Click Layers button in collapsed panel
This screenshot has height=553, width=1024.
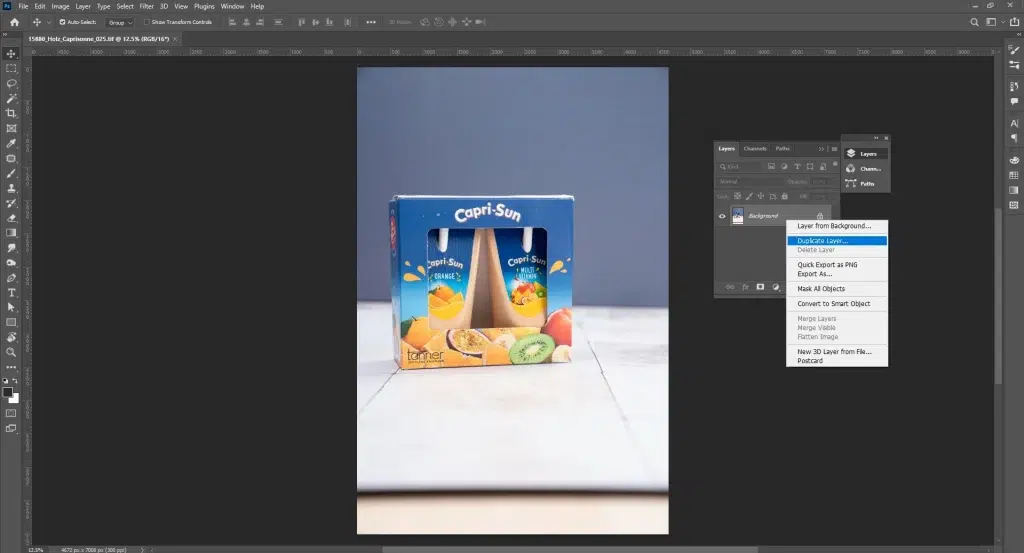866,153
